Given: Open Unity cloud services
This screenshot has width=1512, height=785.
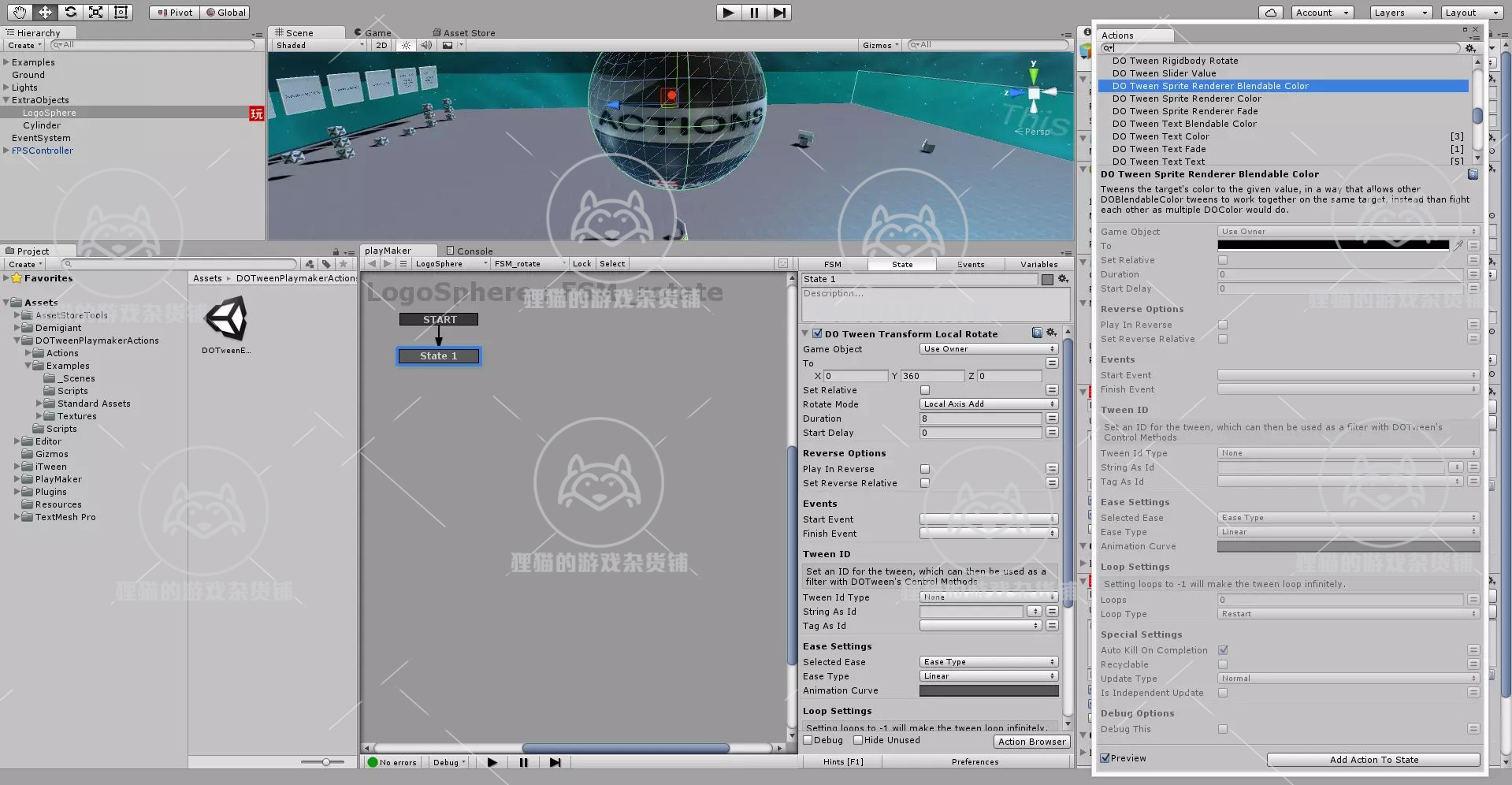Looking at the screenshot, I should pyautogui.click(x=1270, y=13).
